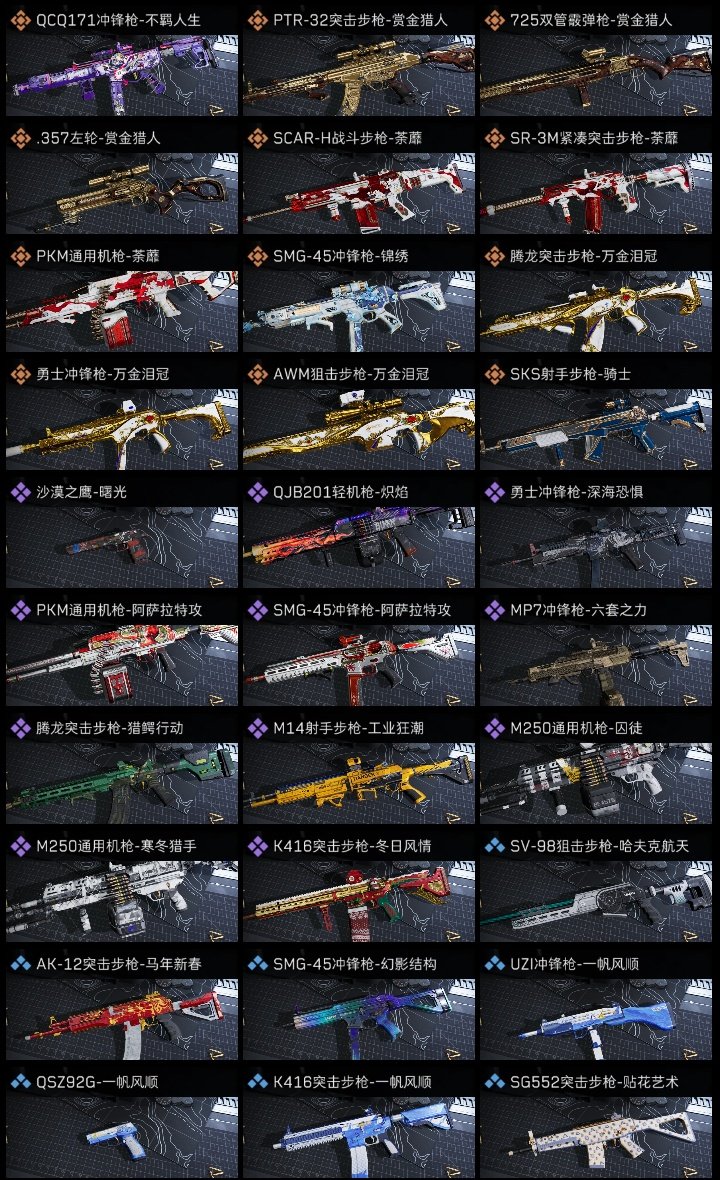The image size is (720, 1180).
Task: Select the MP7冲锋枪-六套之力 skin card
Action: click(x=596, y=665)
